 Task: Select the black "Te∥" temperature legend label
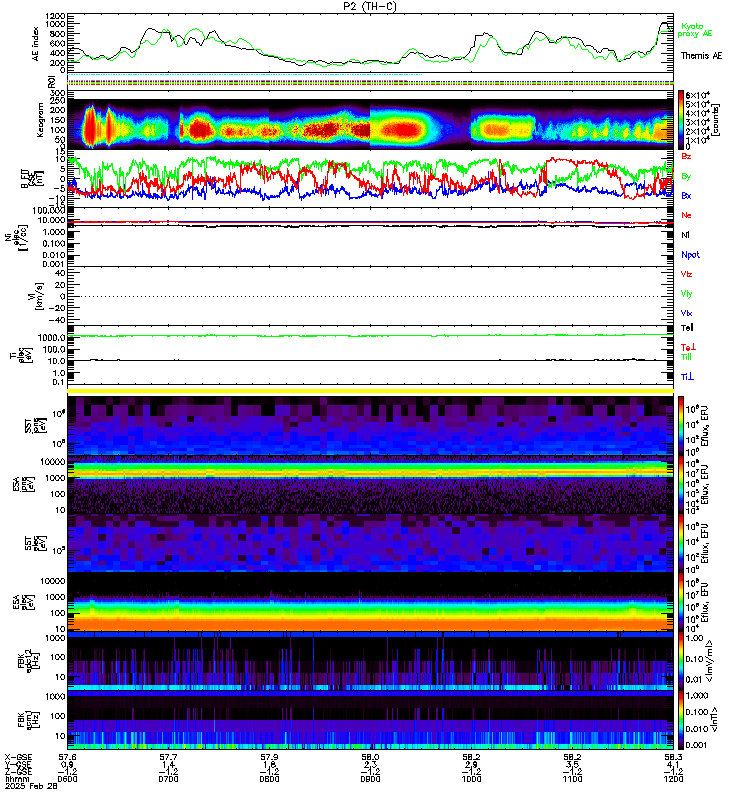pyautogui.click(x=687, y=328)
